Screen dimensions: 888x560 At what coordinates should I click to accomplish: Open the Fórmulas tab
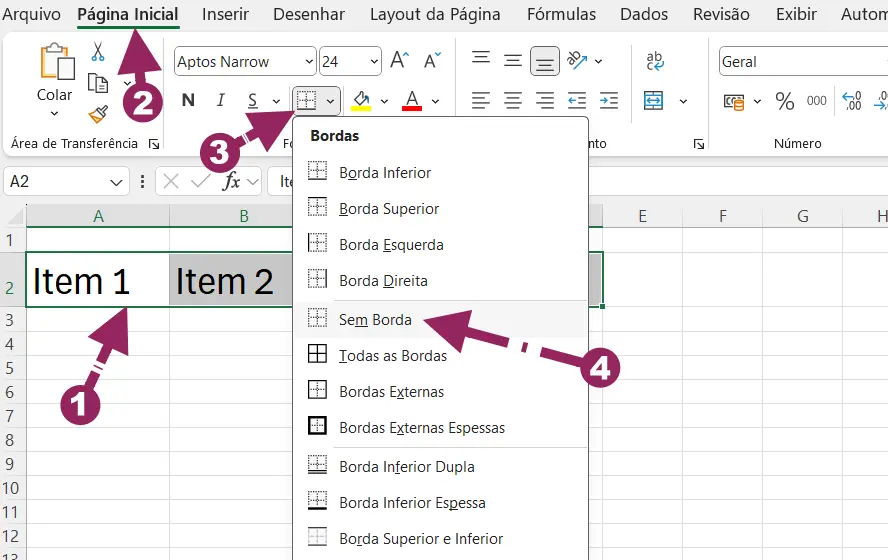point(561,14)
